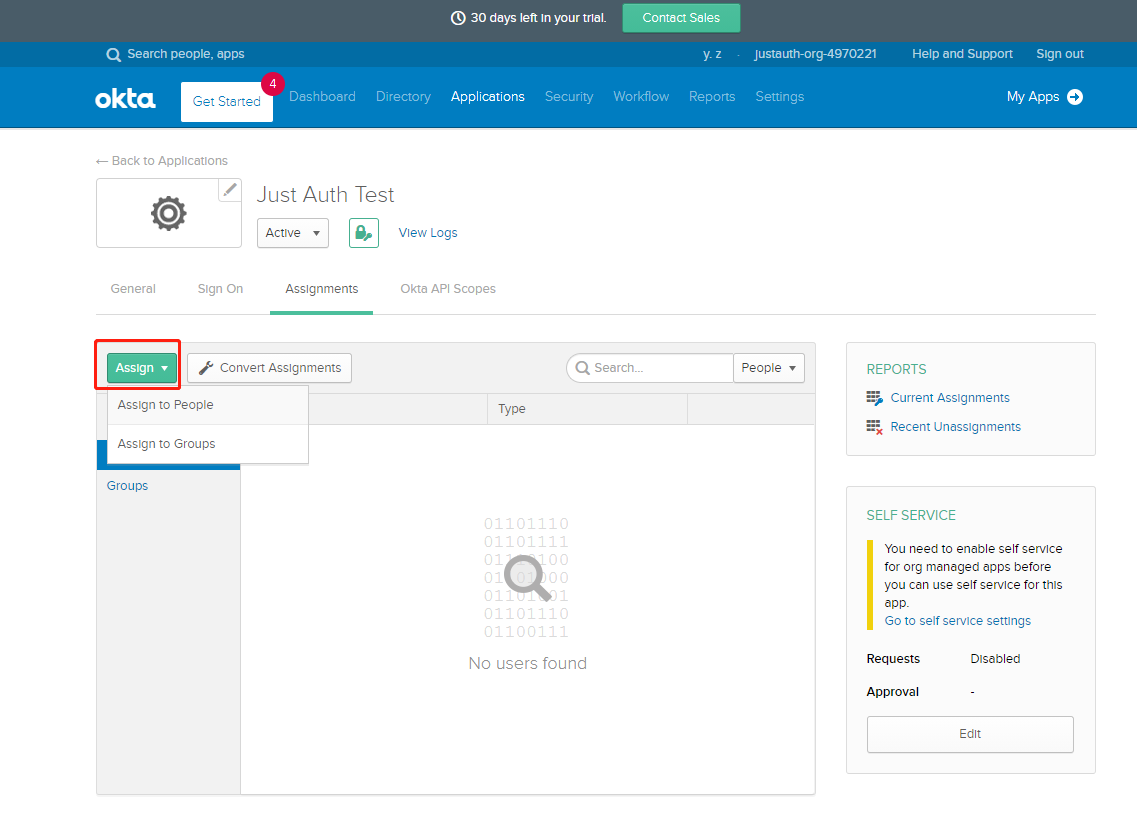The height and width of the screenshot is (817, 1137).
Task: Click Help and Support link
Action: pos(962,54)
